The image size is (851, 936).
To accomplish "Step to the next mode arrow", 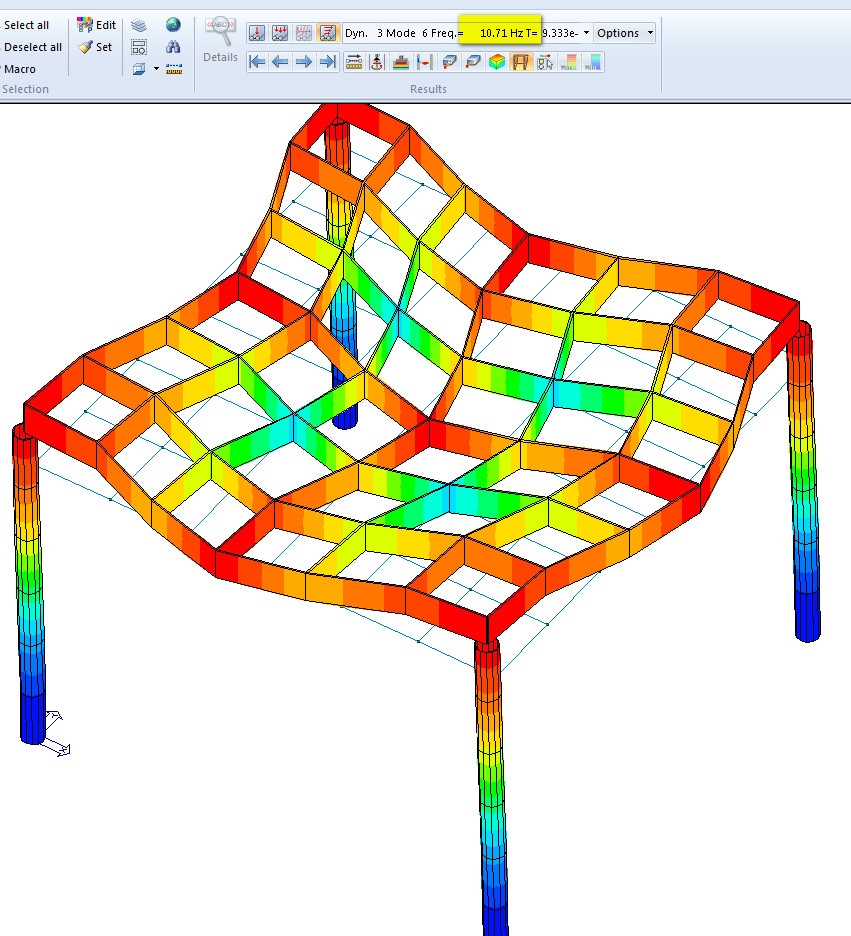I will click(304, 61).
